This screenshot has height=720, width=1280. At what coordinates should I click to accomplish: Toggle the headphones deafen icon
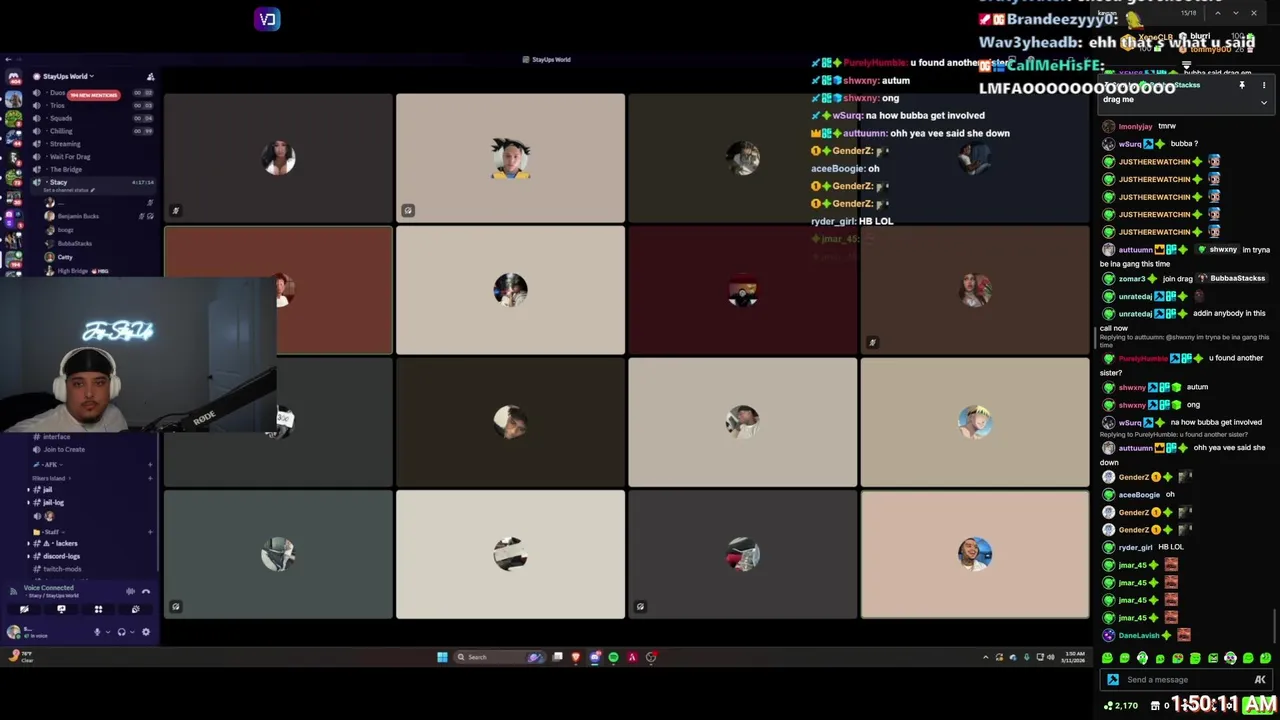tap(121, 632)
